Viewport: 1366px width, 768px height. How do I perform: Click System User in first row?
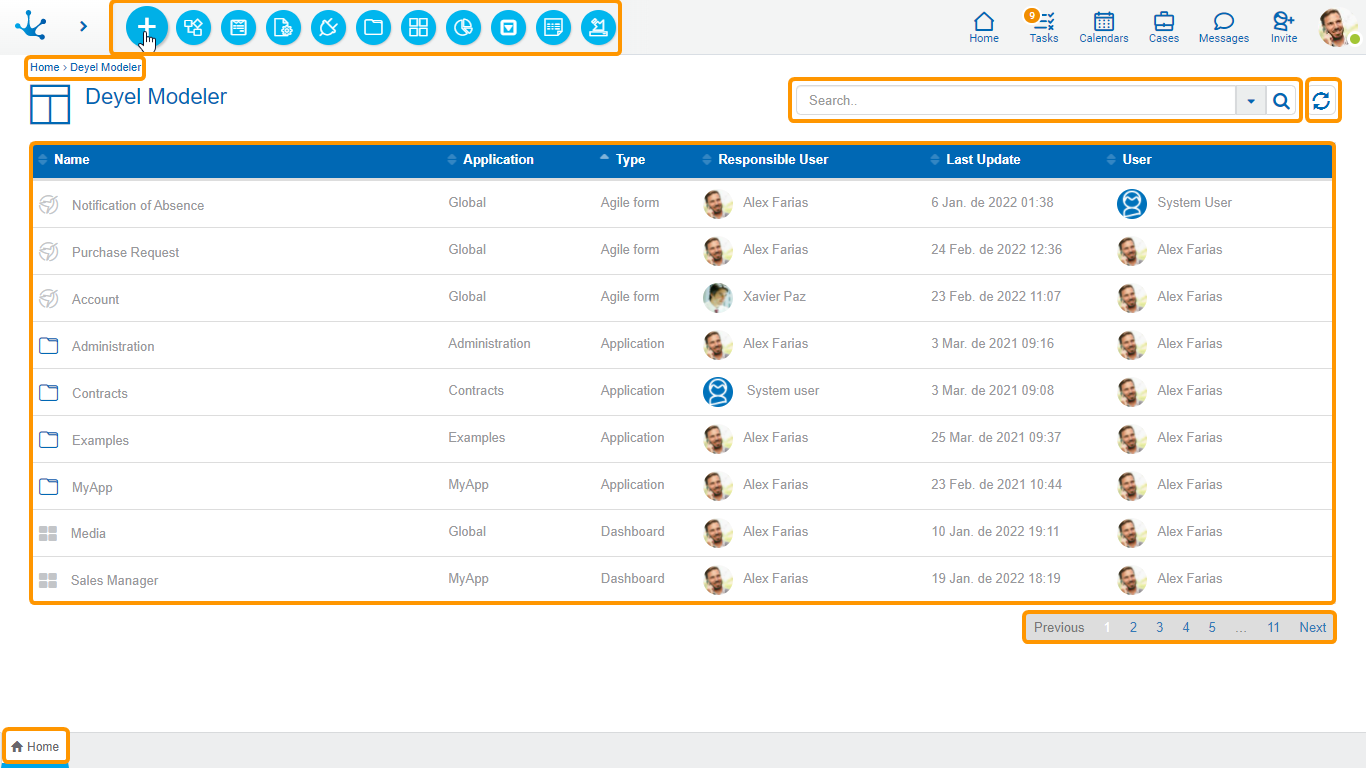tap(1194, 202)
